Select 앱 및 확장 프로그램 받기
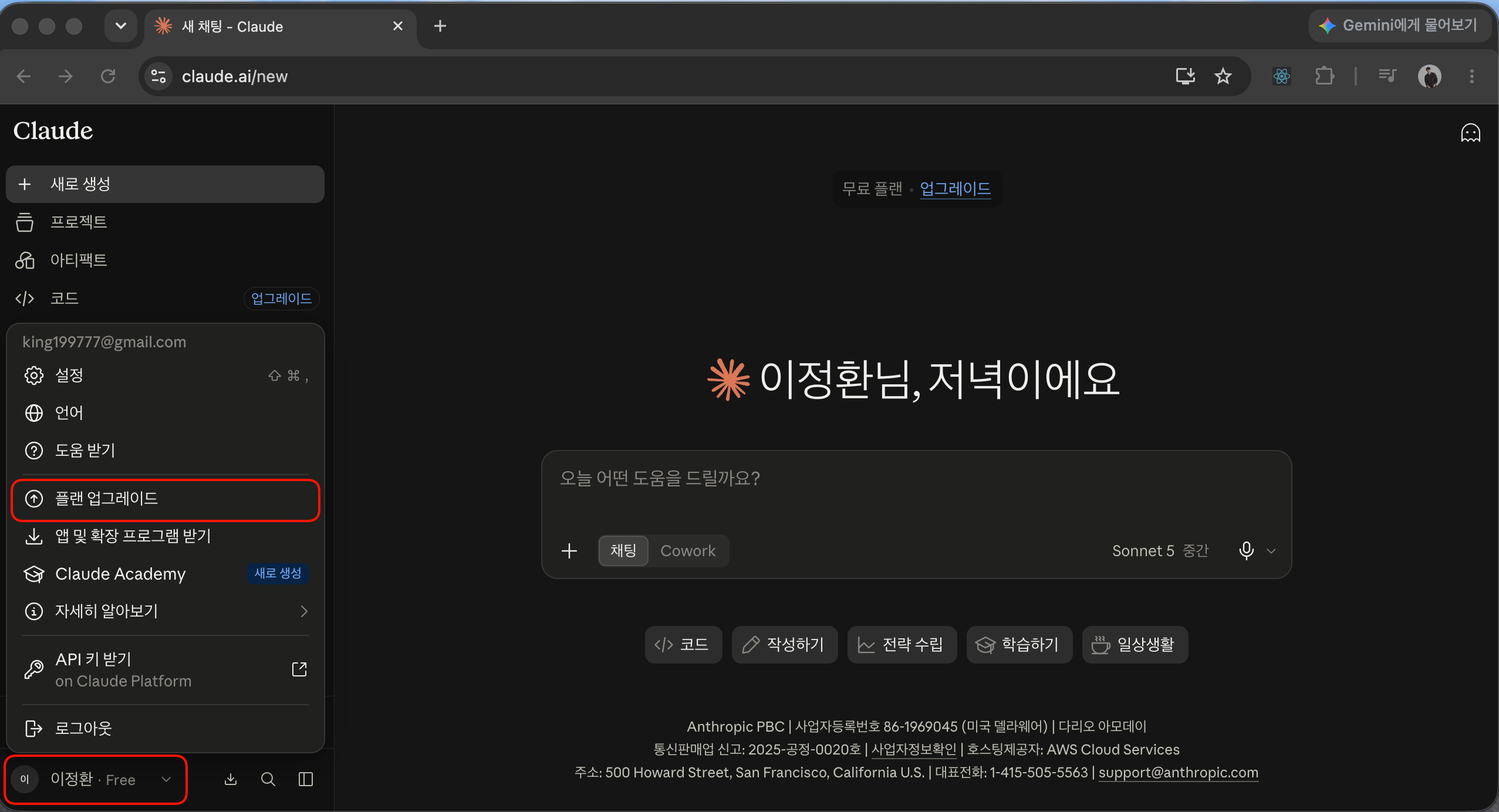The width and height of the screenshot is (1499, 812). 166,536
